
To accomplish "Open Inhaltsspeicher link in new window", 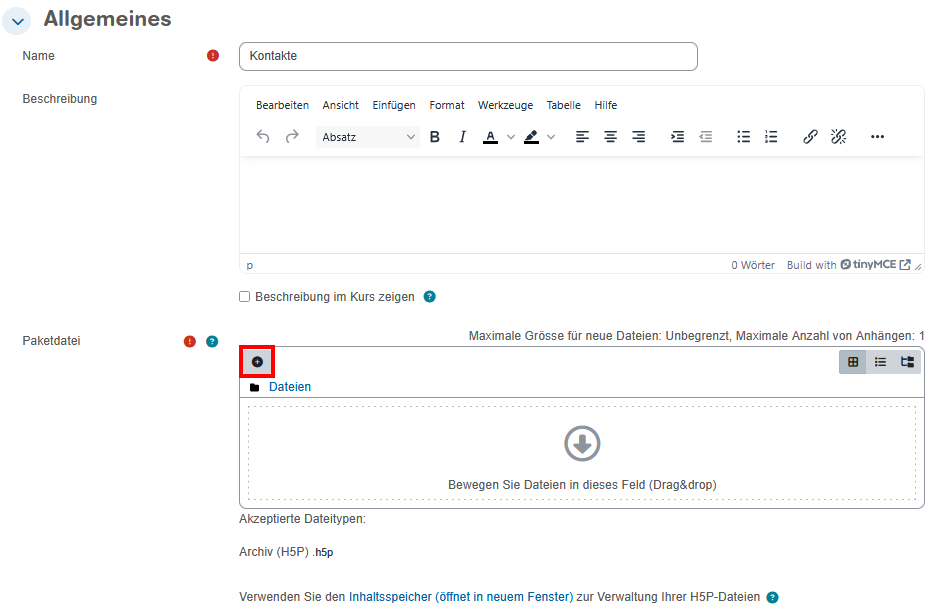I will tap(460, 597).
